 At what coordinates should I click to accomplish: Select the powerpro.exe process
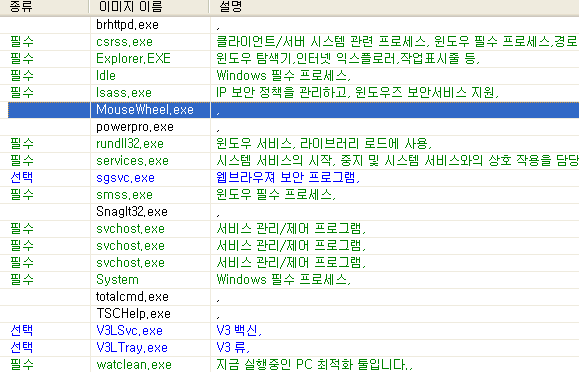[x=135, y=127]
